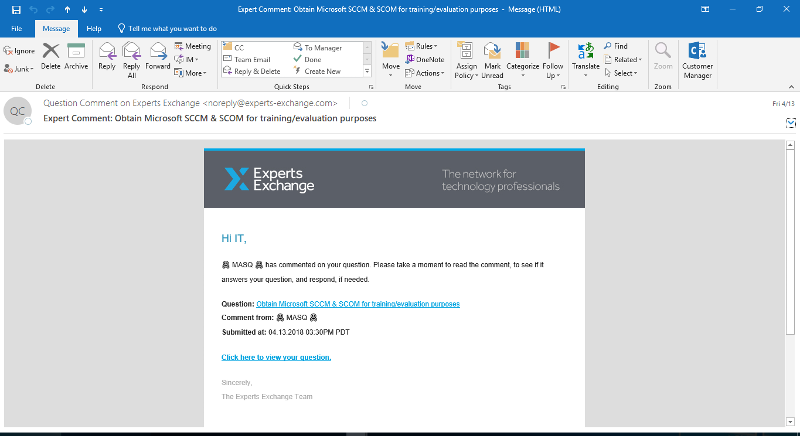Open the Rules dropdown

click(421, 46)
